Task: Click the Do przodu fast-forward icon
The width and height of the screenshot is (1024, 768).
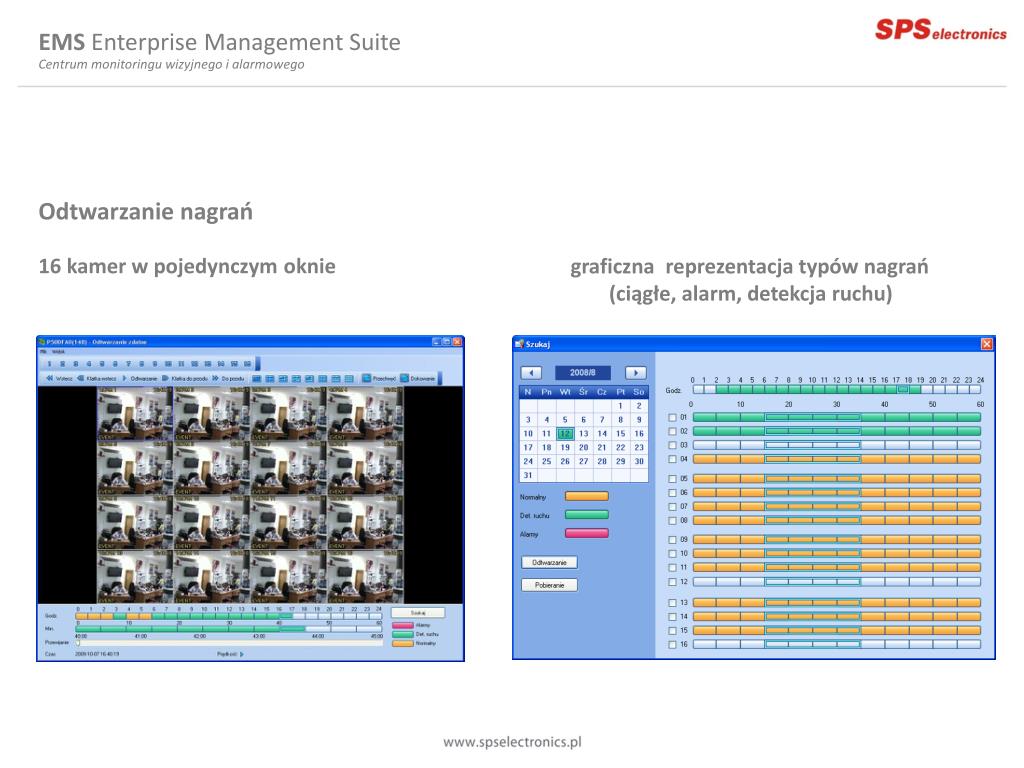Action: pyautogui.click(x=216, y=378)
